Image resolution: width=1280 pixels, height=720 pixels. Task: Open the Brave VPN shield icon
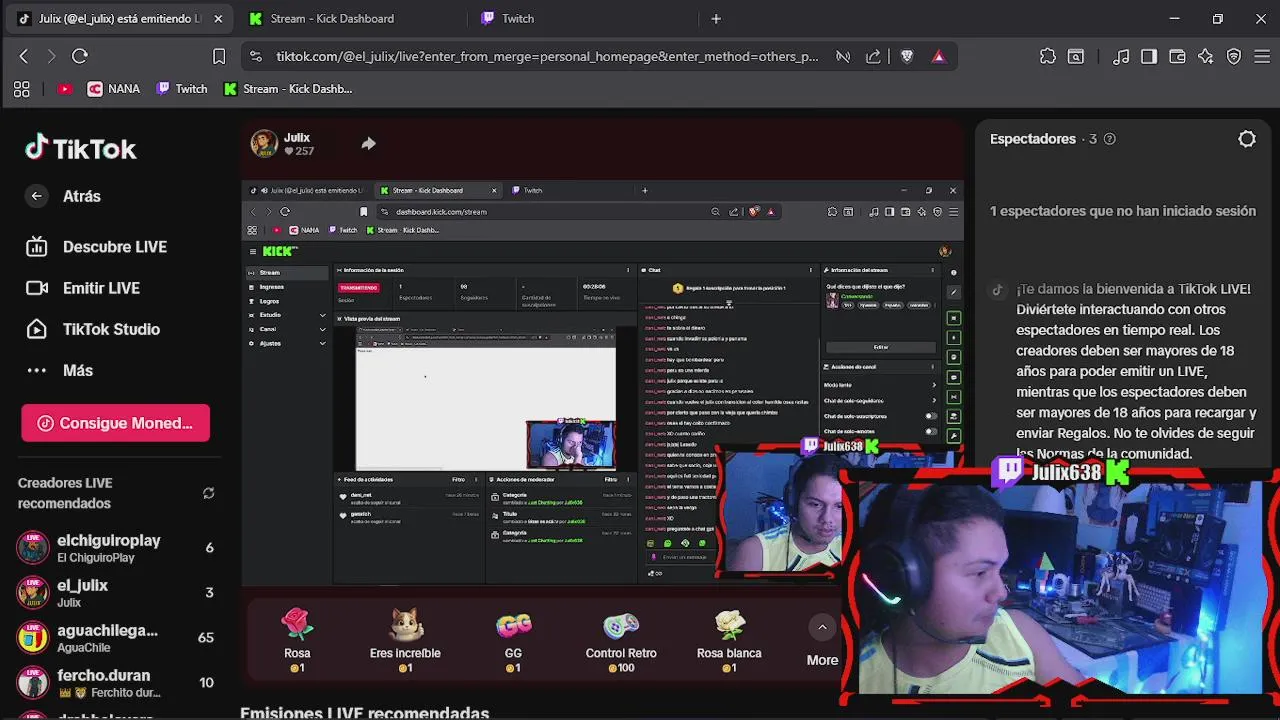[1234, 57]
